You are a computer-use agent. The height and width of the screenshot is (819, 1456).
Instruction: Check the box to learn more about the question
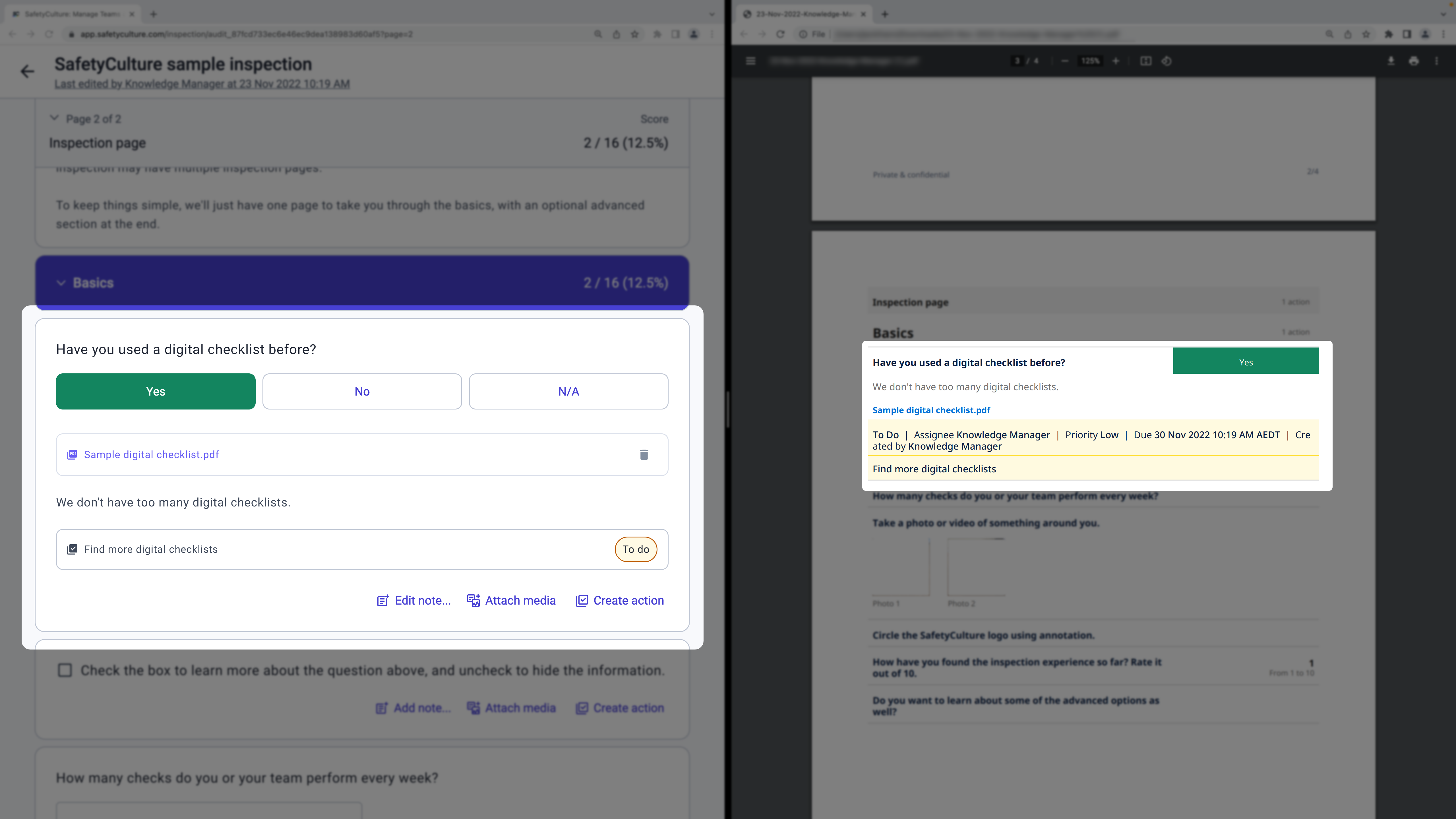(65, 670)
